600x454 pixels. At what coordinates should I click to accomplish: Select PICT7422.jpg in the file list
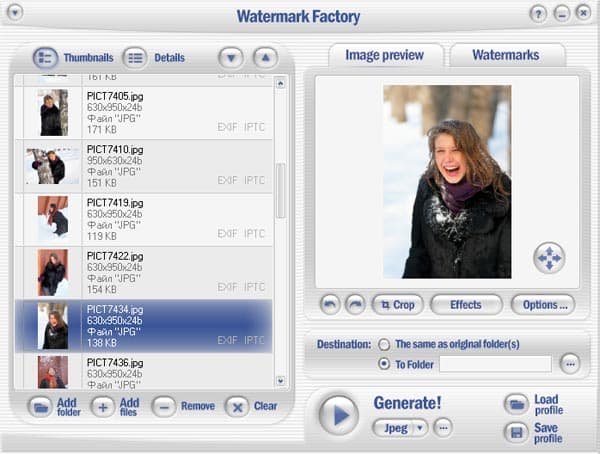143,273
